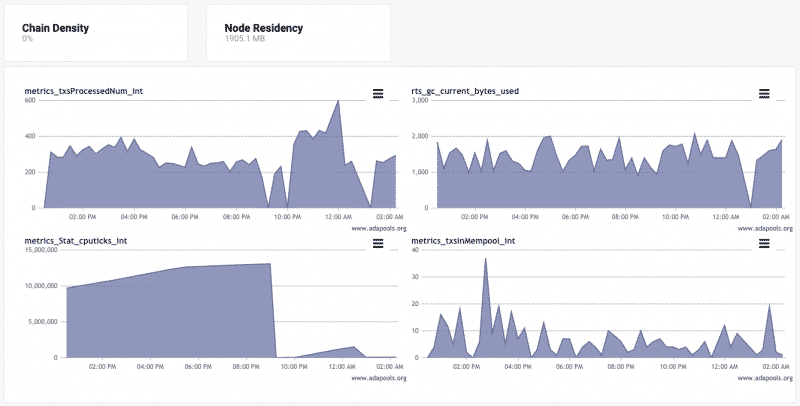Click the tallest spike in txsInMempool chart

tap(485, 259)
